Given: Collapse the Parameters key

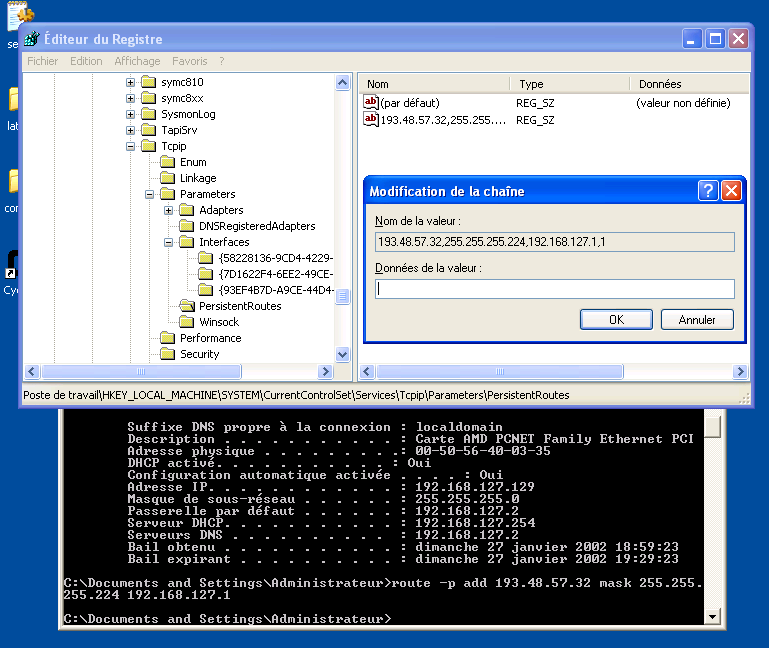Looking at the screenshot, I should tap(149, 194).
